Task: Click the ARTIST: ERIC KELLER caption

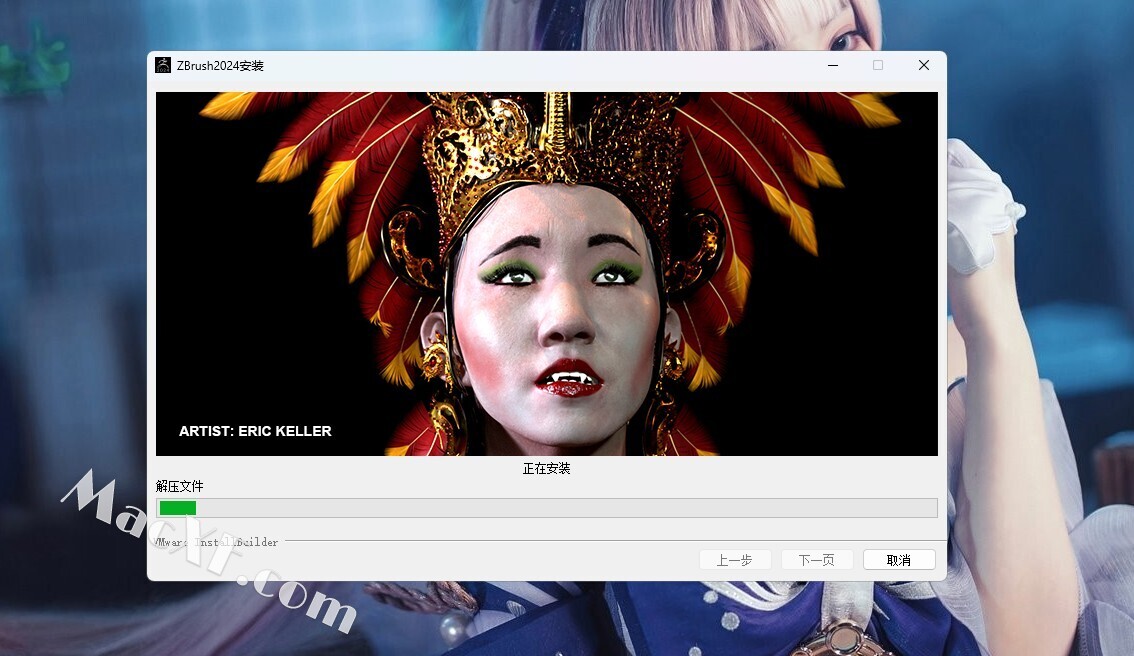Action: (x=255, y=431)
